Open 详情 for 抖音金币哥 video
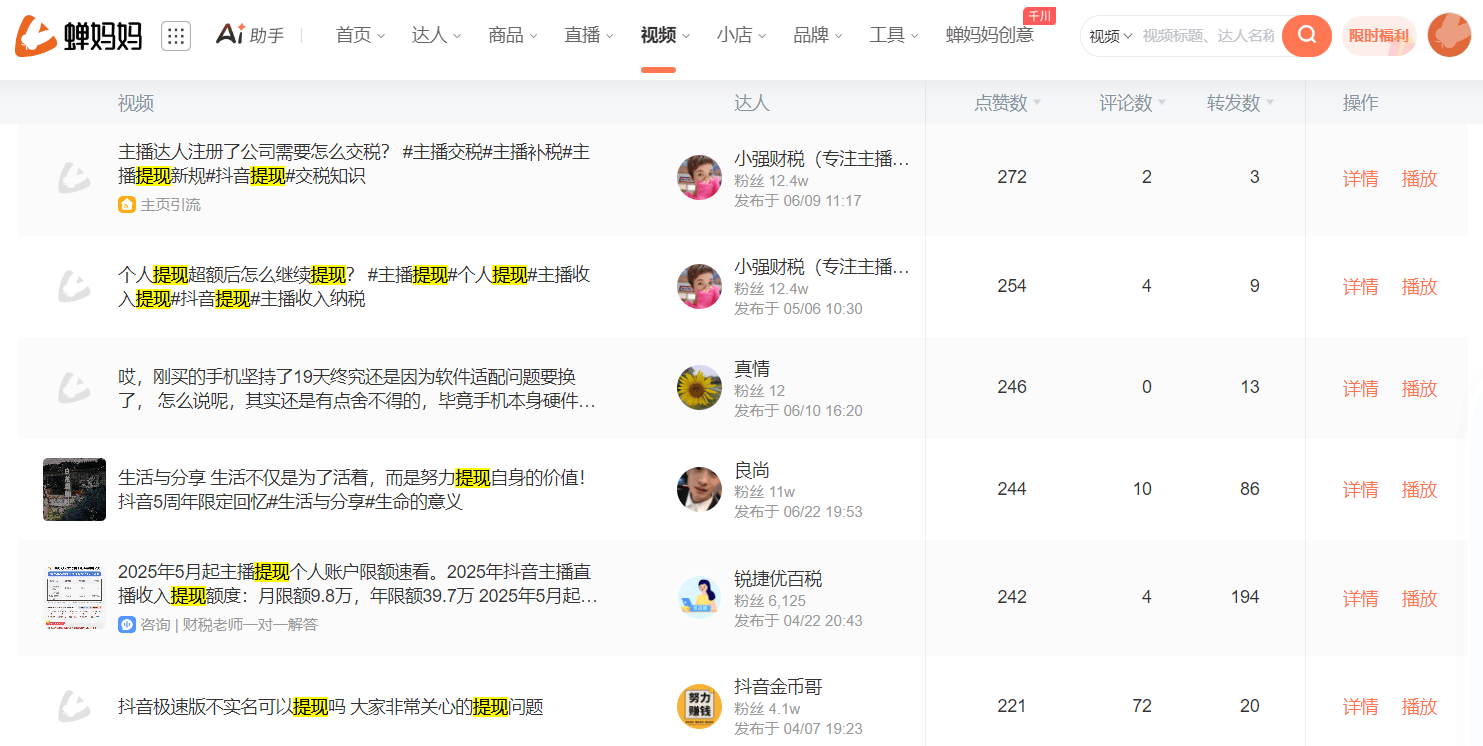Image resolution: width=1483 pixels, height=746 pixels. point(1360,707)
